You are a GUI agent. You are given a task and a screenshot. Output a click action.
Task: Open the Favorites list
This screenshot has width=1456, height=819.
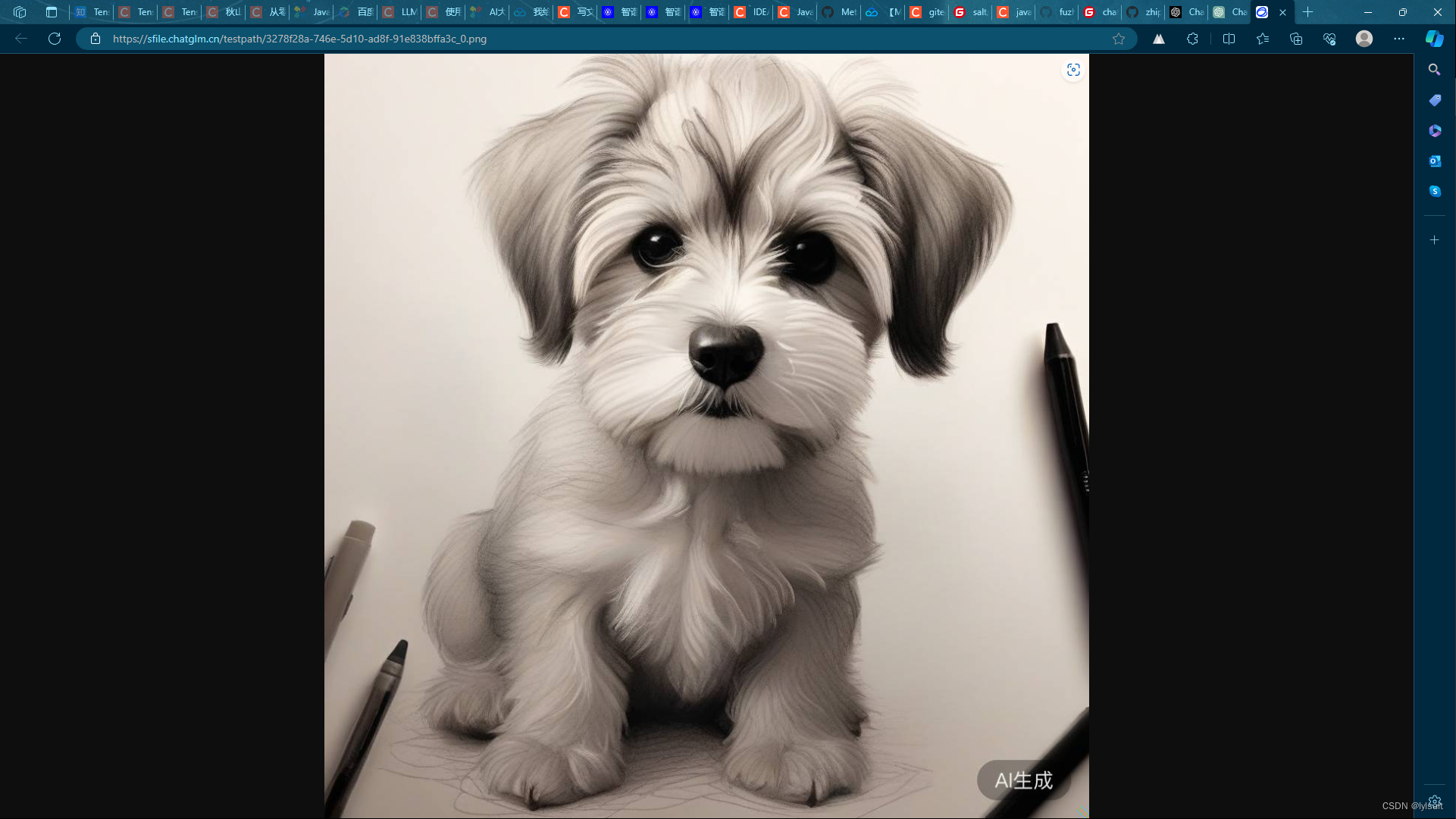[x=1262, y=39]
